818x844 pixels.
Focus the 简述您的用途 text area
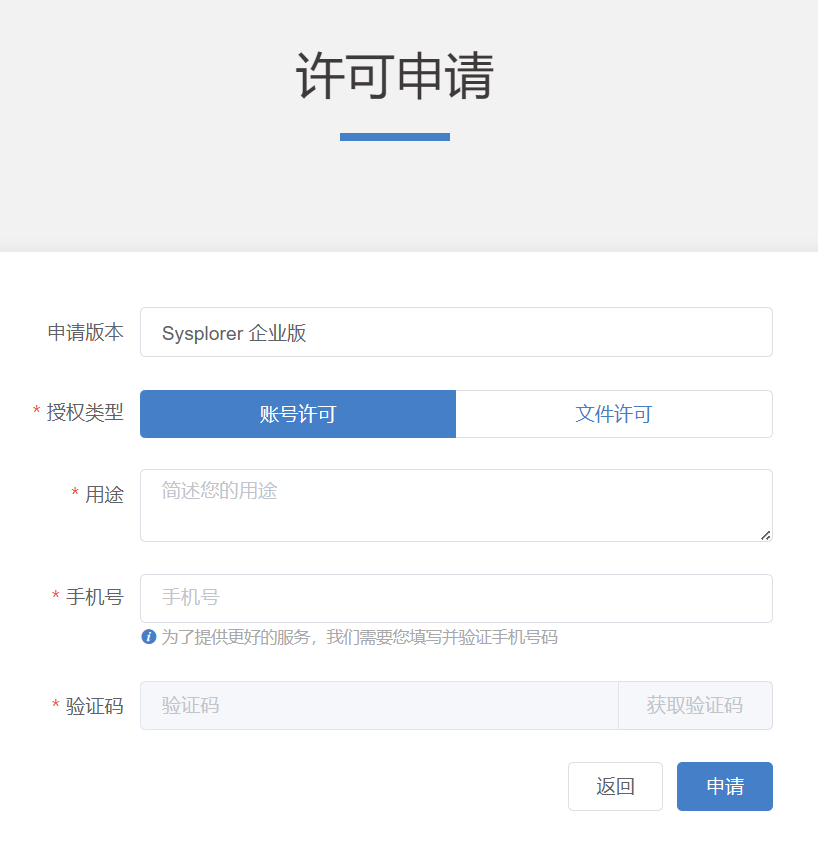point(456,505)
